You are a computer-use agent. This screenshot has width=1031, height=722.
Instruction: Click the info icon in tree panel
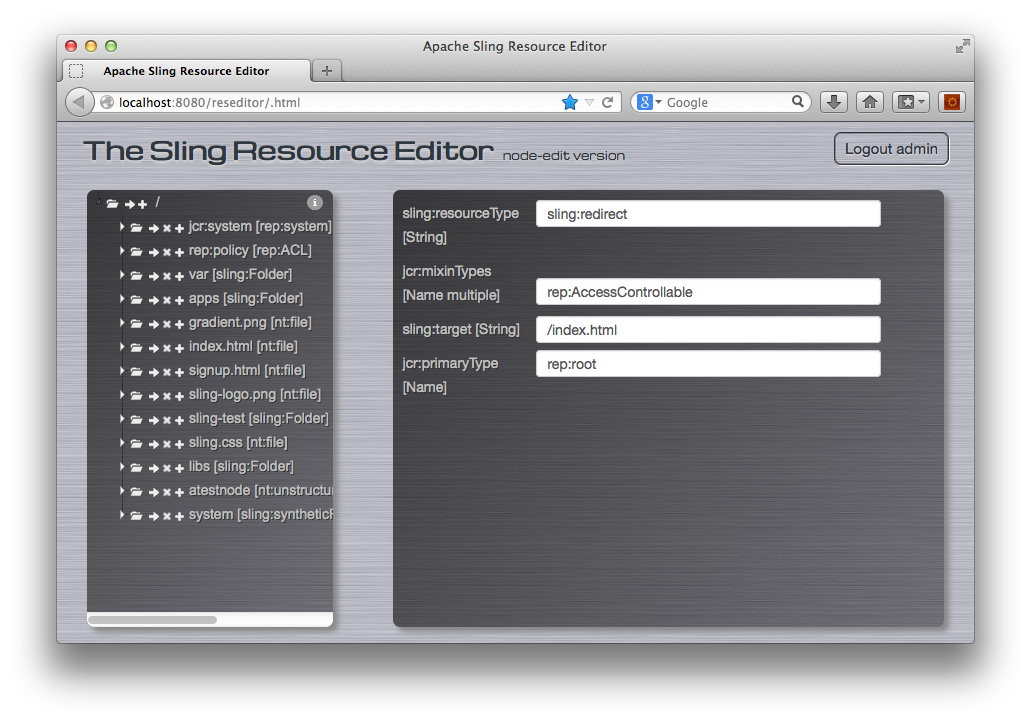coord(314,202)
